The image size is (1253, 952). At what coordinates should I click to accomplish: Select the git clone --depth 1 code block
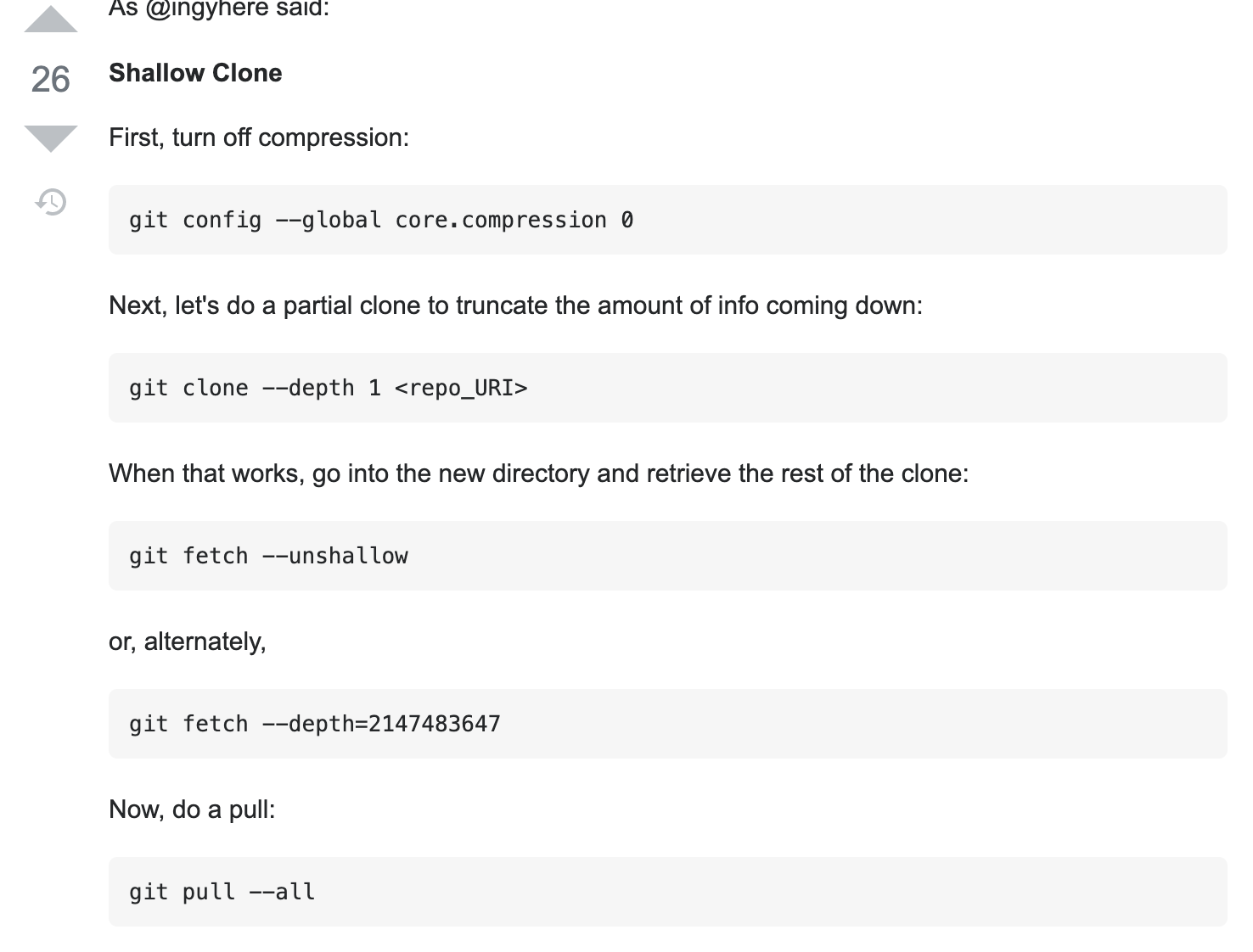pyautogui.click(x=667, y=388)
